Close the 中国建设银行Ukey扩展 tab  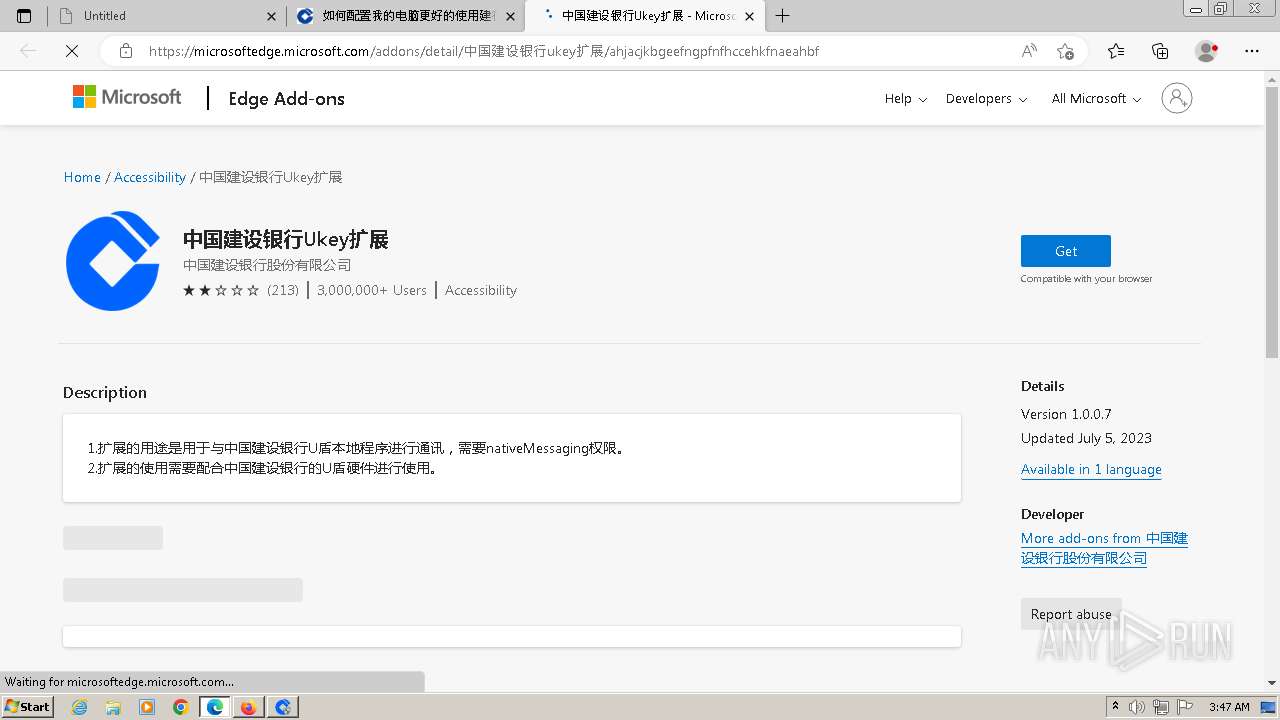(x=751, y=16)
